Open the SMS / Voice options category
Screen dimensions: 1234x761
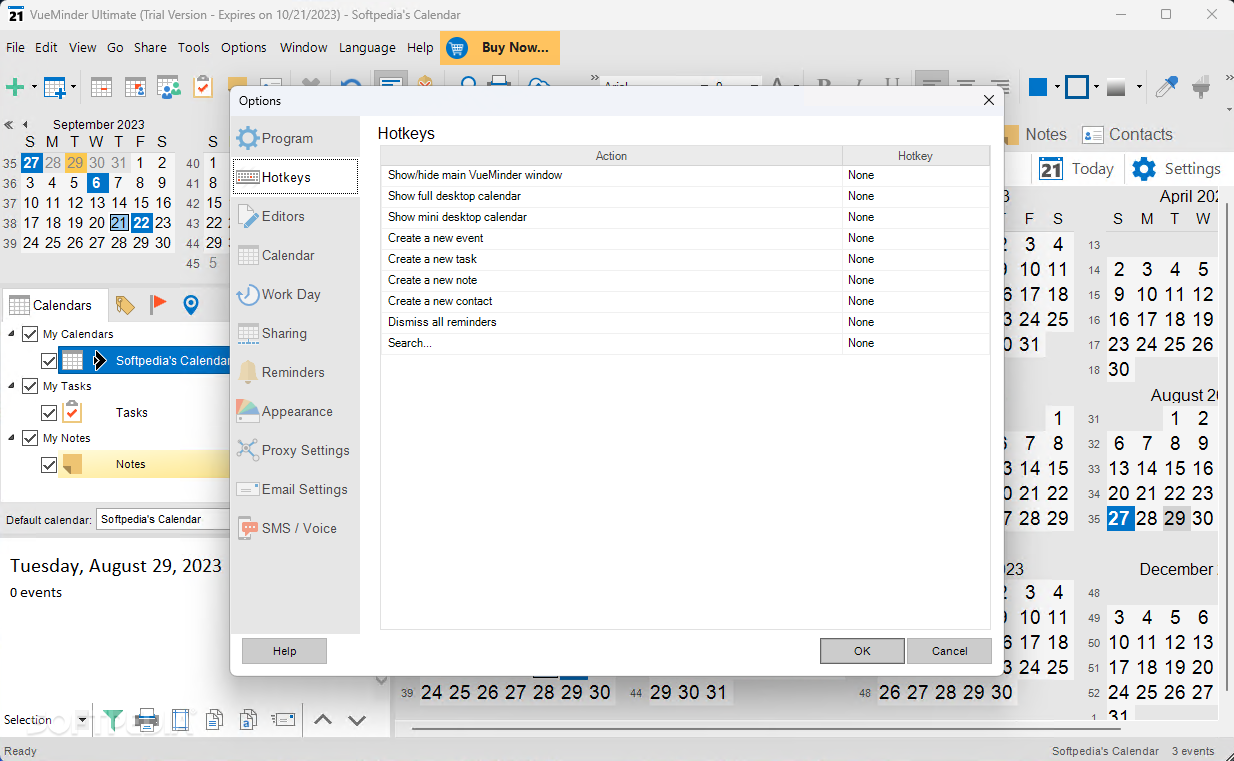pyautogui.click(x=295, y=528)
